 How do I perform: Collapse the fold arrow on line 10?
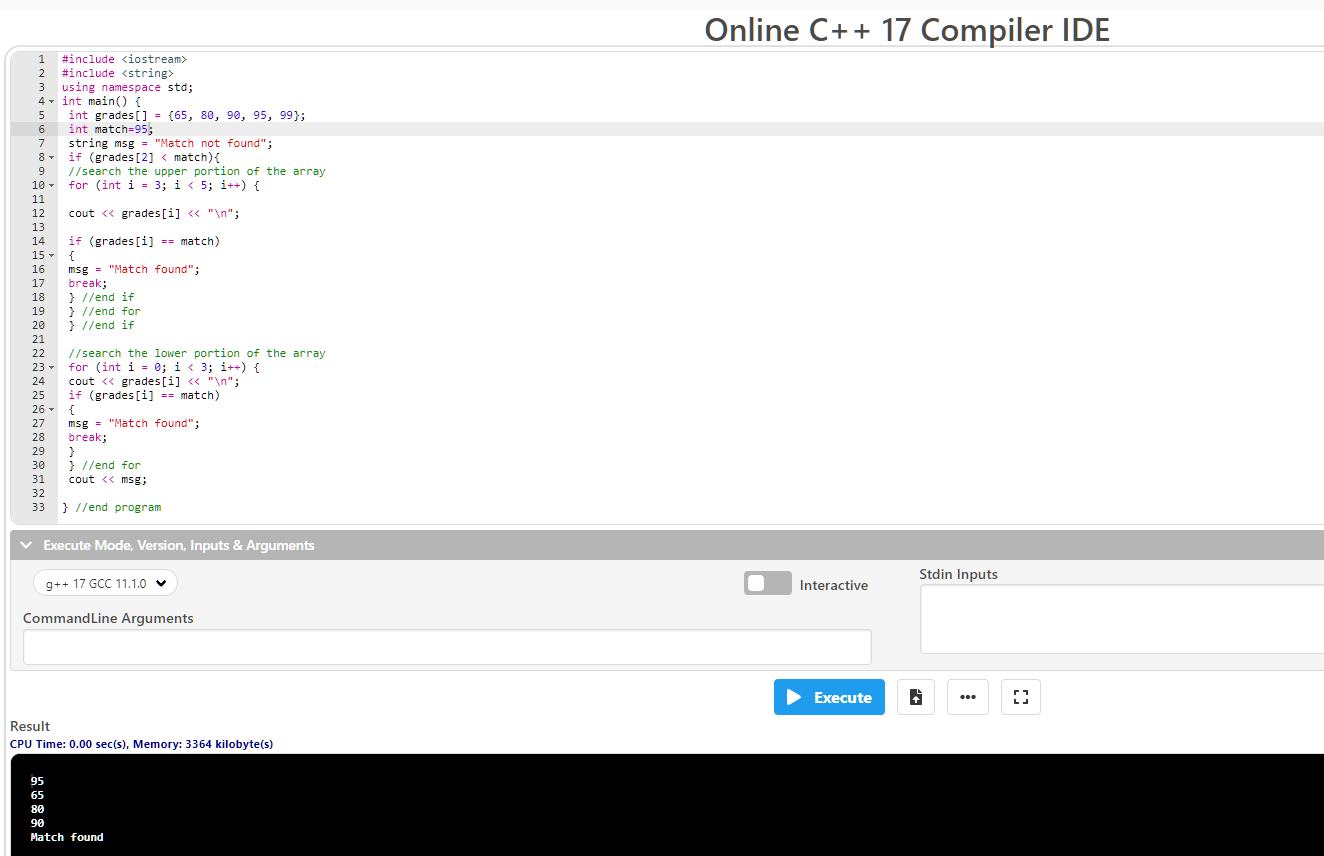(x=49, y=185)
